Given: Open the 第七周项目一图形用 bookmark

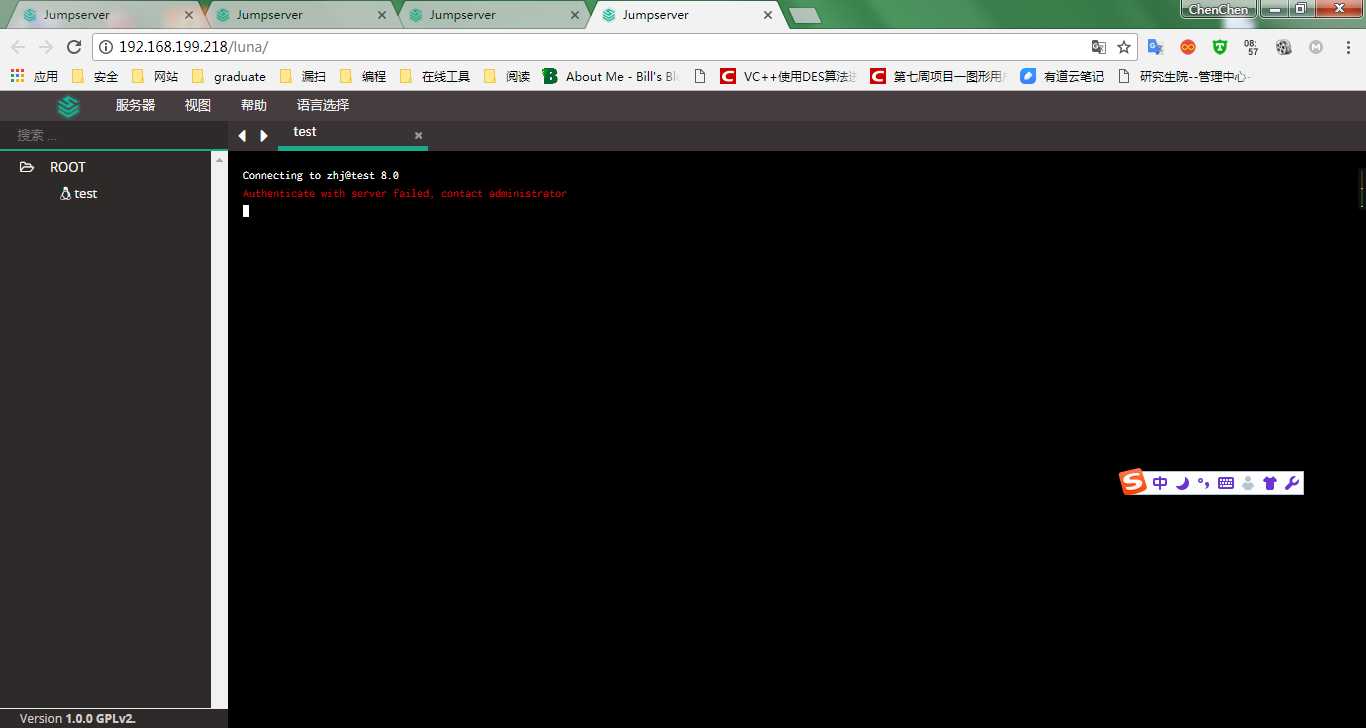Looking at the screenshot, I should point(938,76).
